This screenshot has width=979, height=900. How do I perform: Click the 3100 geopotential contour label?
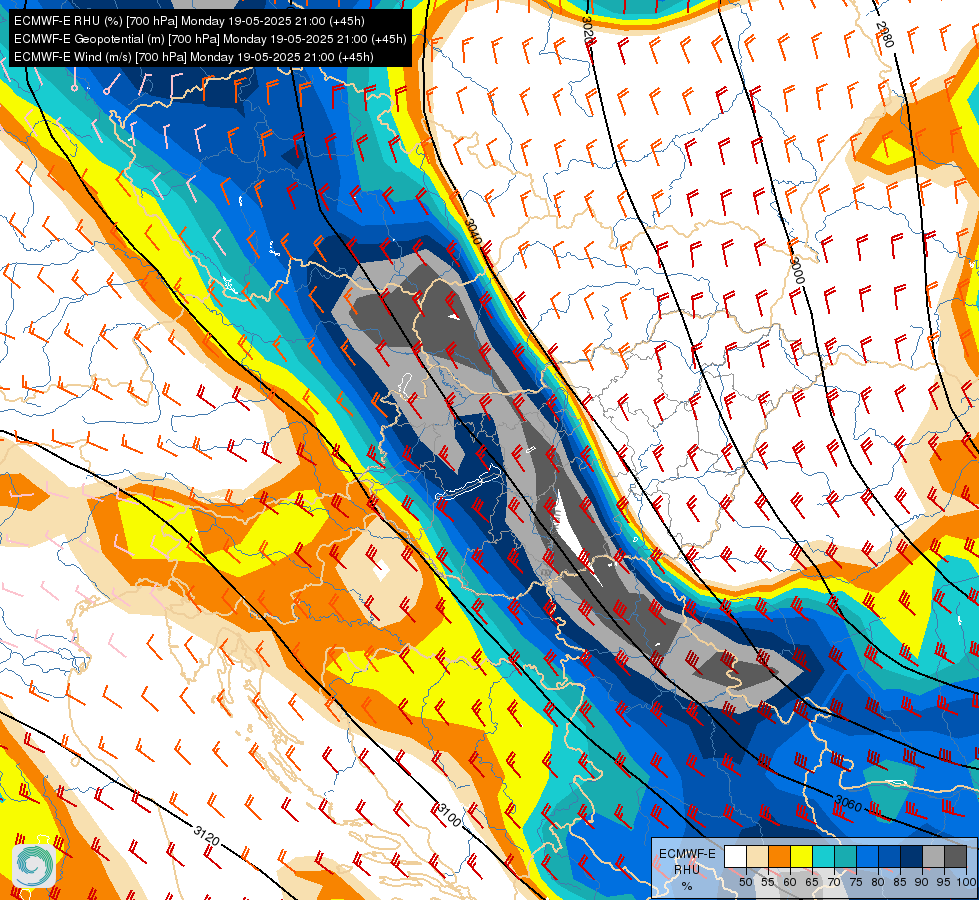coord(450,816)
